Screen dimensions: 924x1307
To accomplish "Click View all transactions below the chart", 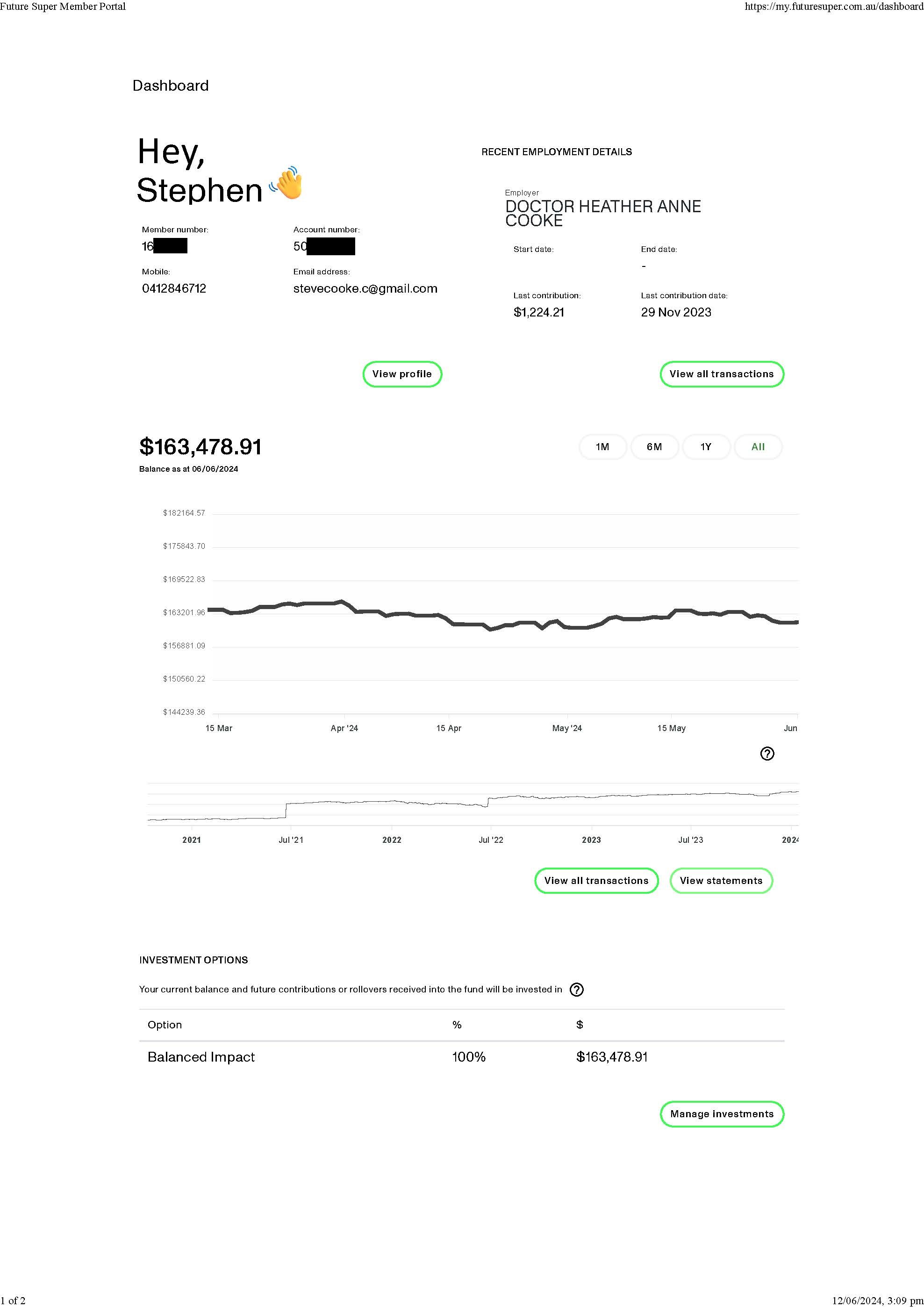I will click(x=596, y=881).
